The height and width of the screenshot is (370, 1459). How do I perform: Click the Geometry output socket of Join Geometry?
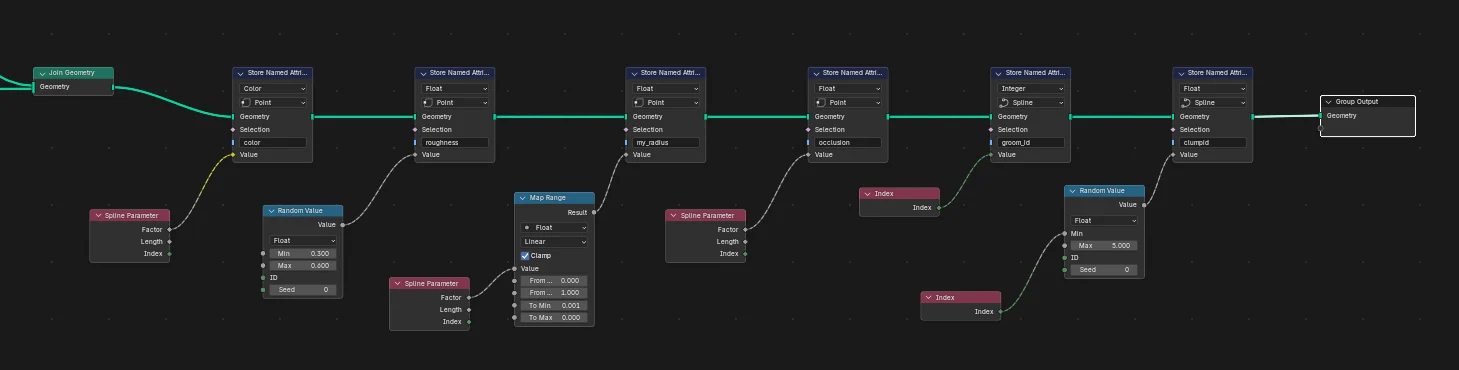click(114, 87)
